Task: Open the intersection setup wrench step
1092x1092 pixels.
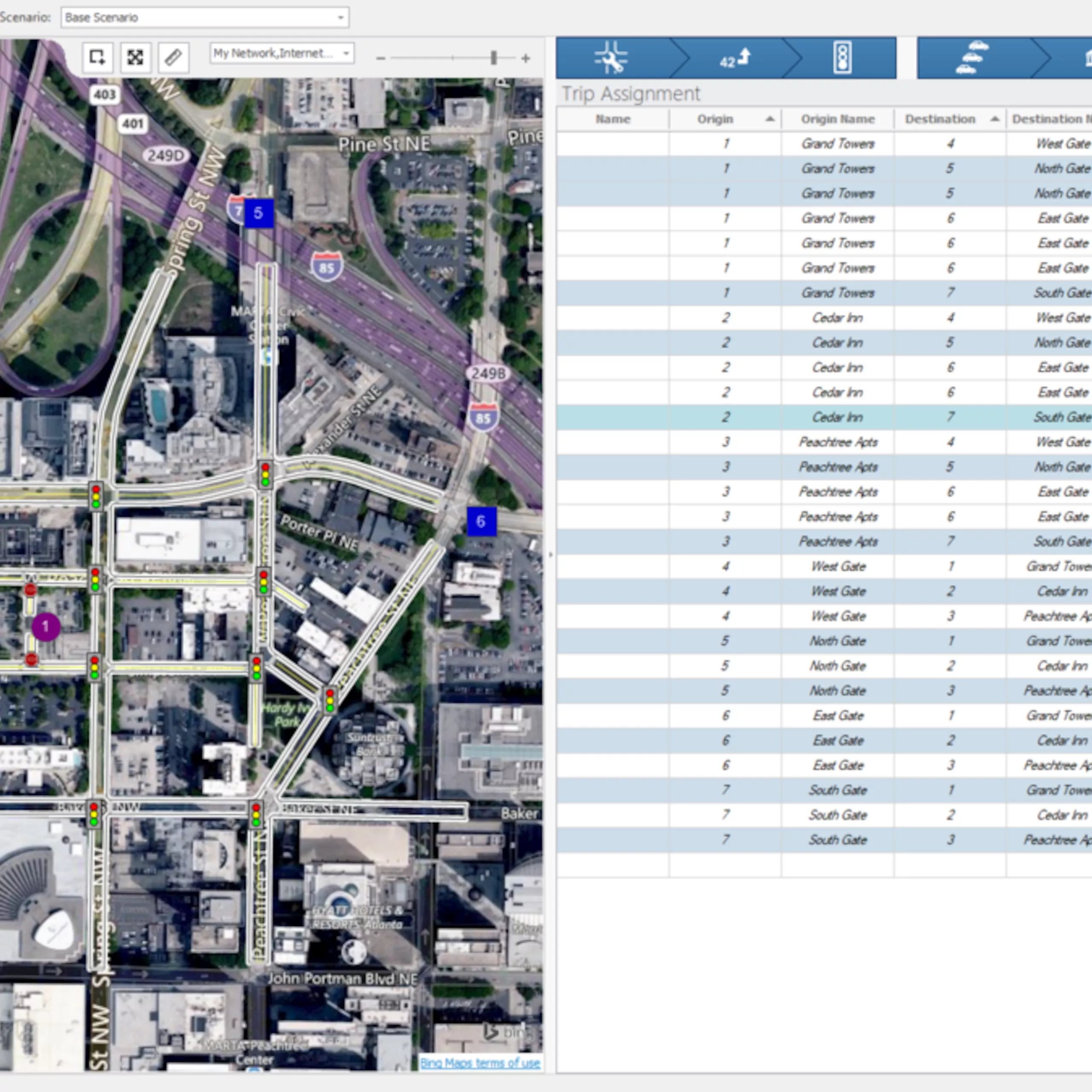Action: pos(611,58)
